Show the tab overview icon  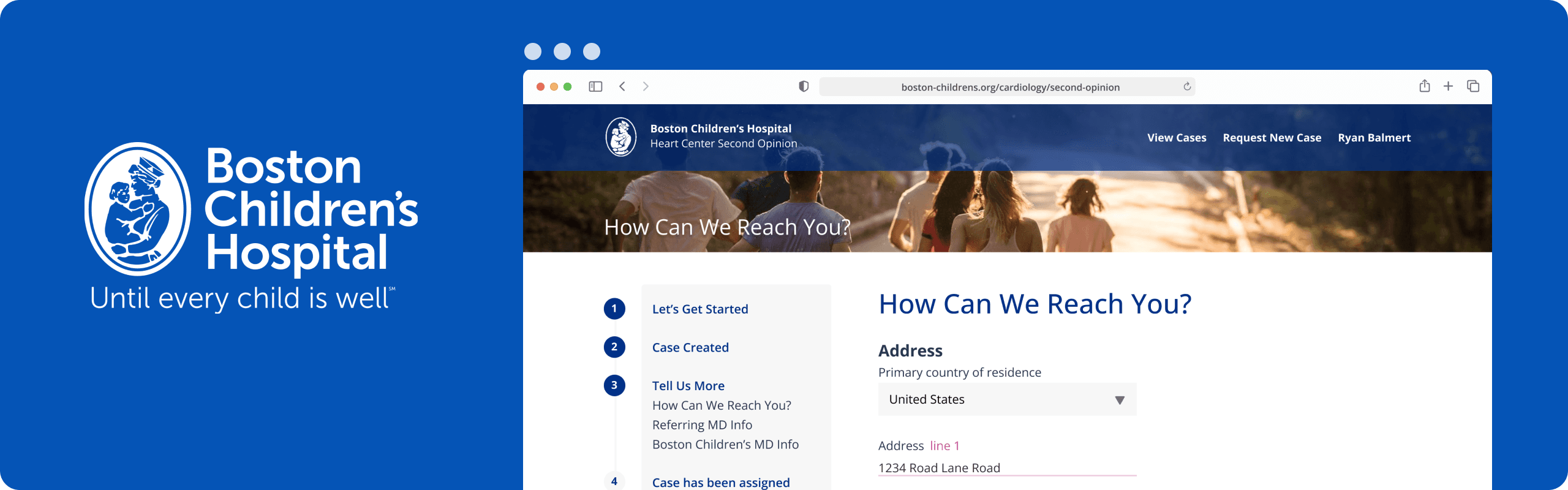coord(1473,86)
